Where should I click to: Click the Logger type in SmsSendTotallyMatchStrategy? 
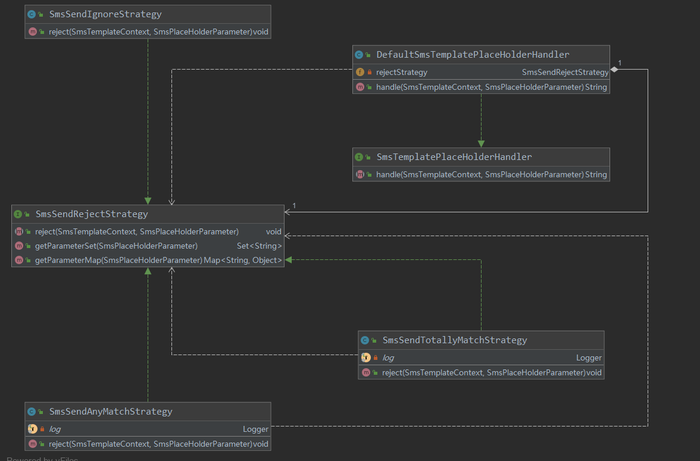tap(588, 358)
